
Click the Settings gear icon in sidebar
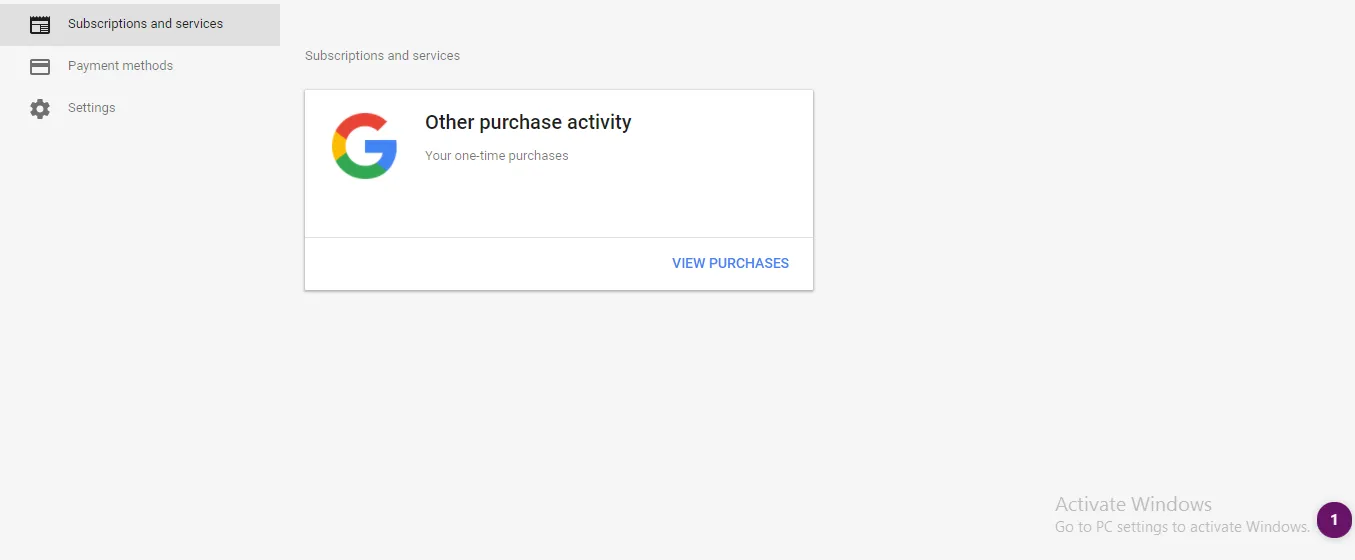click(x=40, y=109)
